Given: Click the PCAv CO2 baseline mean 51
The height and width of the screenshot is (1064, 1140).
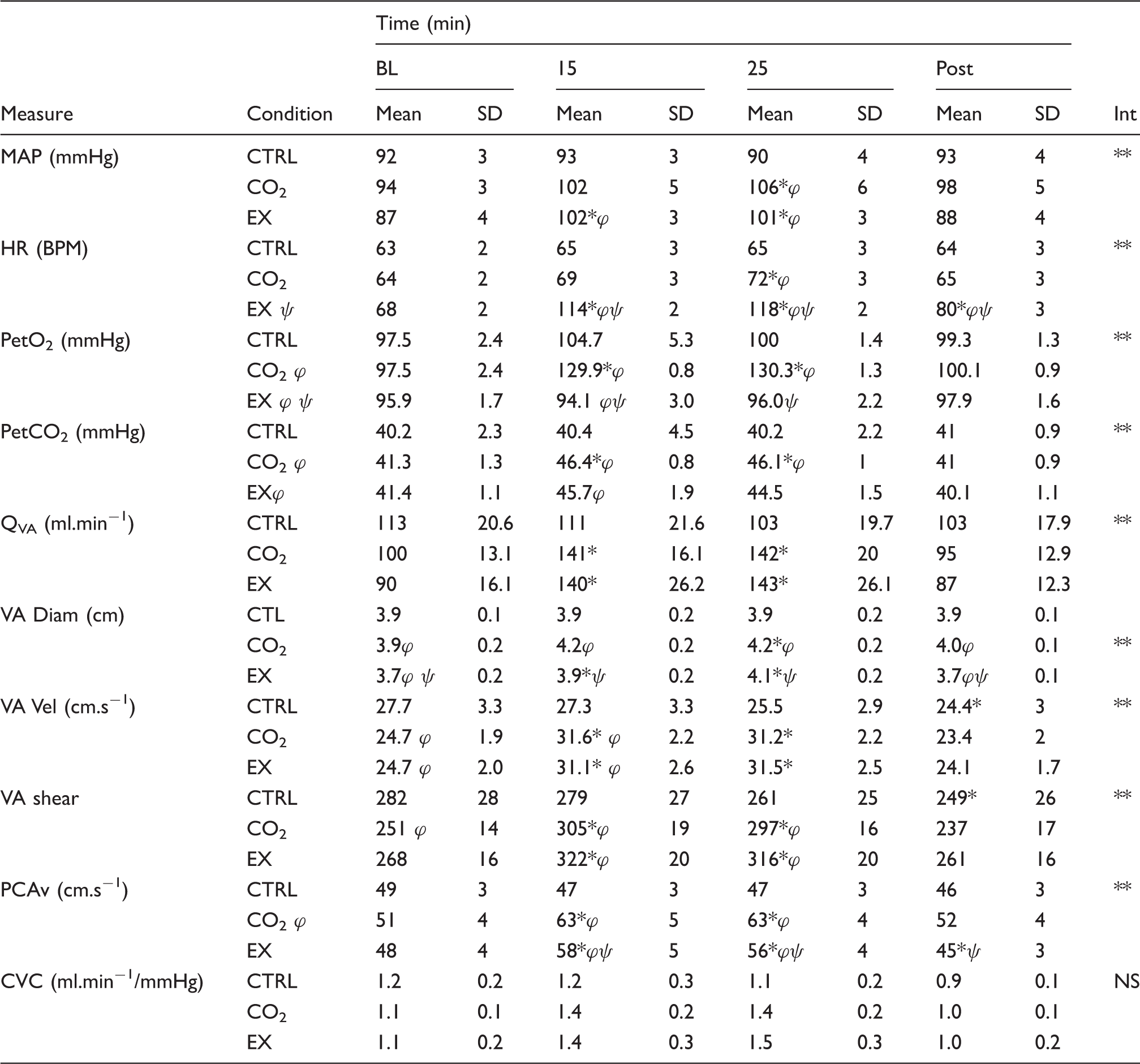Looking at the screenshot, I should 385,920.
